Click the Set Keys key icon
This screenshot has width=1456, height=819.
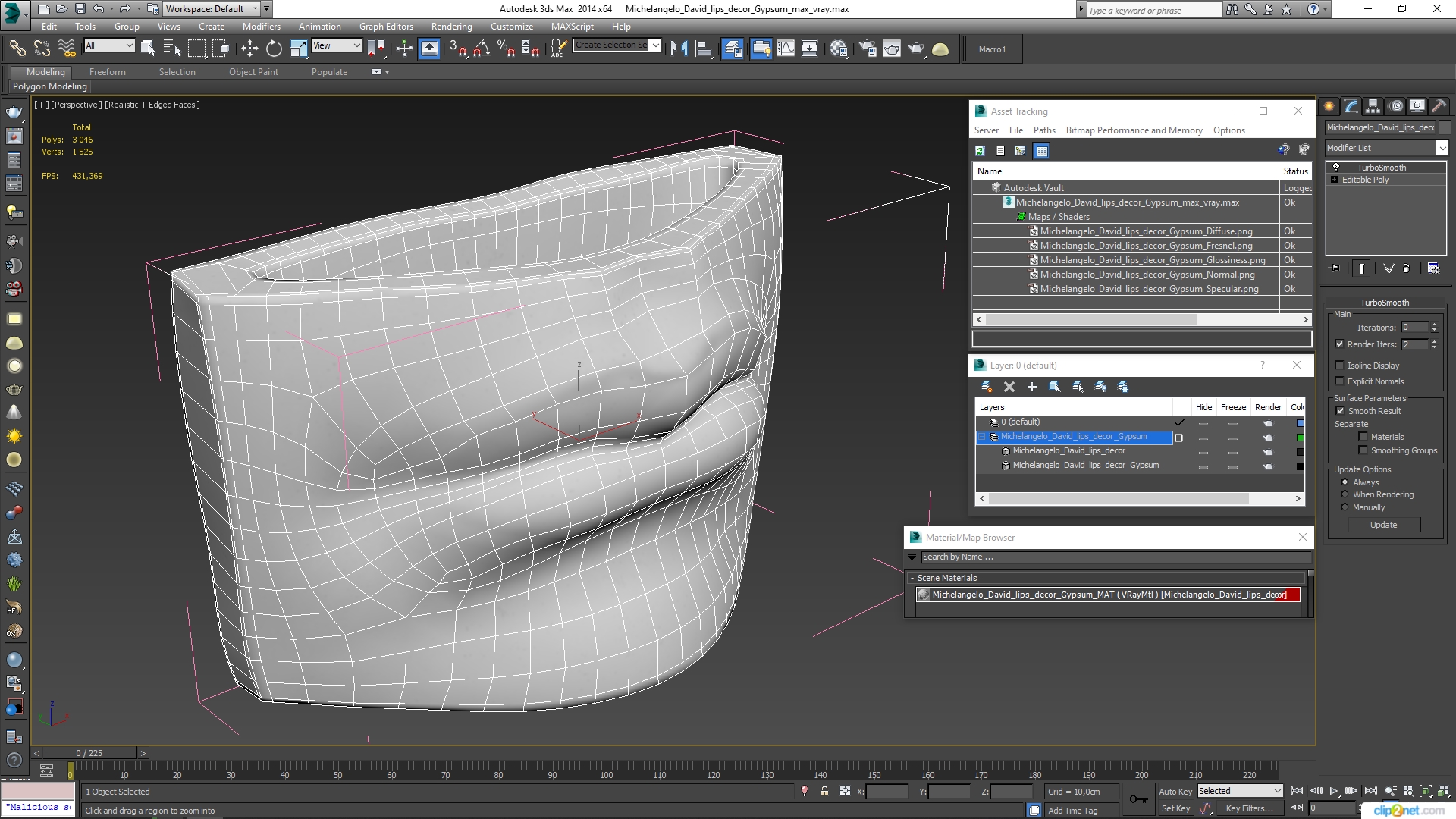1138,799
